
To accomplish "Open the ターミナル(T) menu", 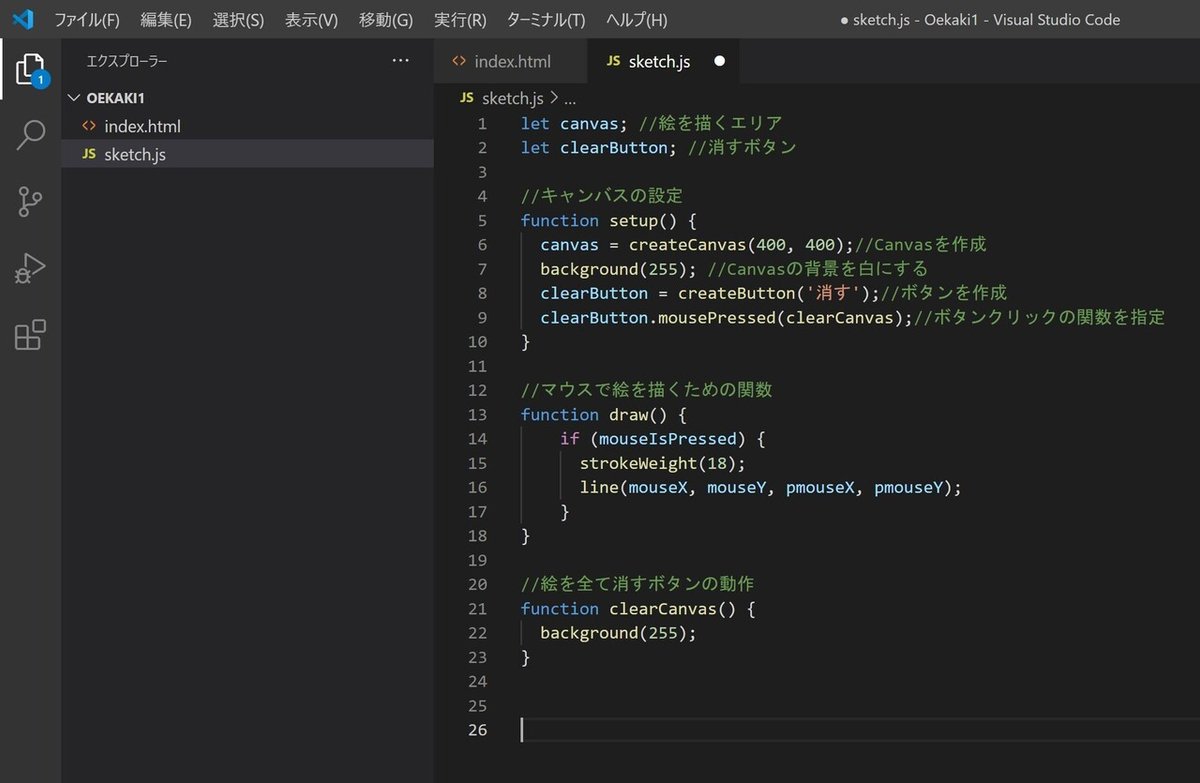I will [x=546, y=20].
